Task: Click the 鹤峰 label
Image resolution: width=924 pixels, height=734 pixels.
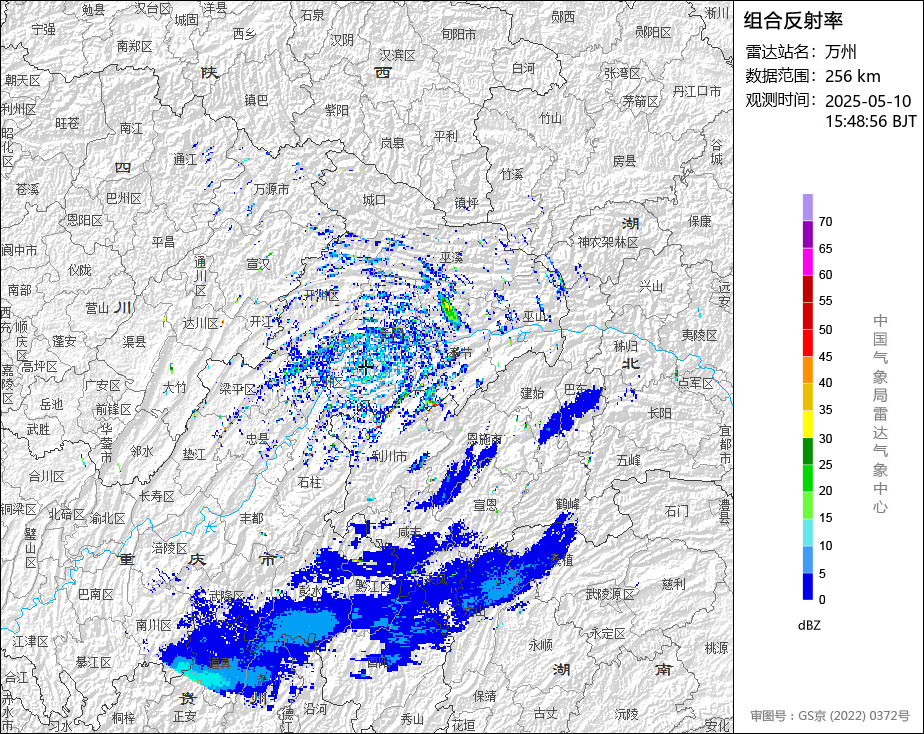Action: pos(567,504)
